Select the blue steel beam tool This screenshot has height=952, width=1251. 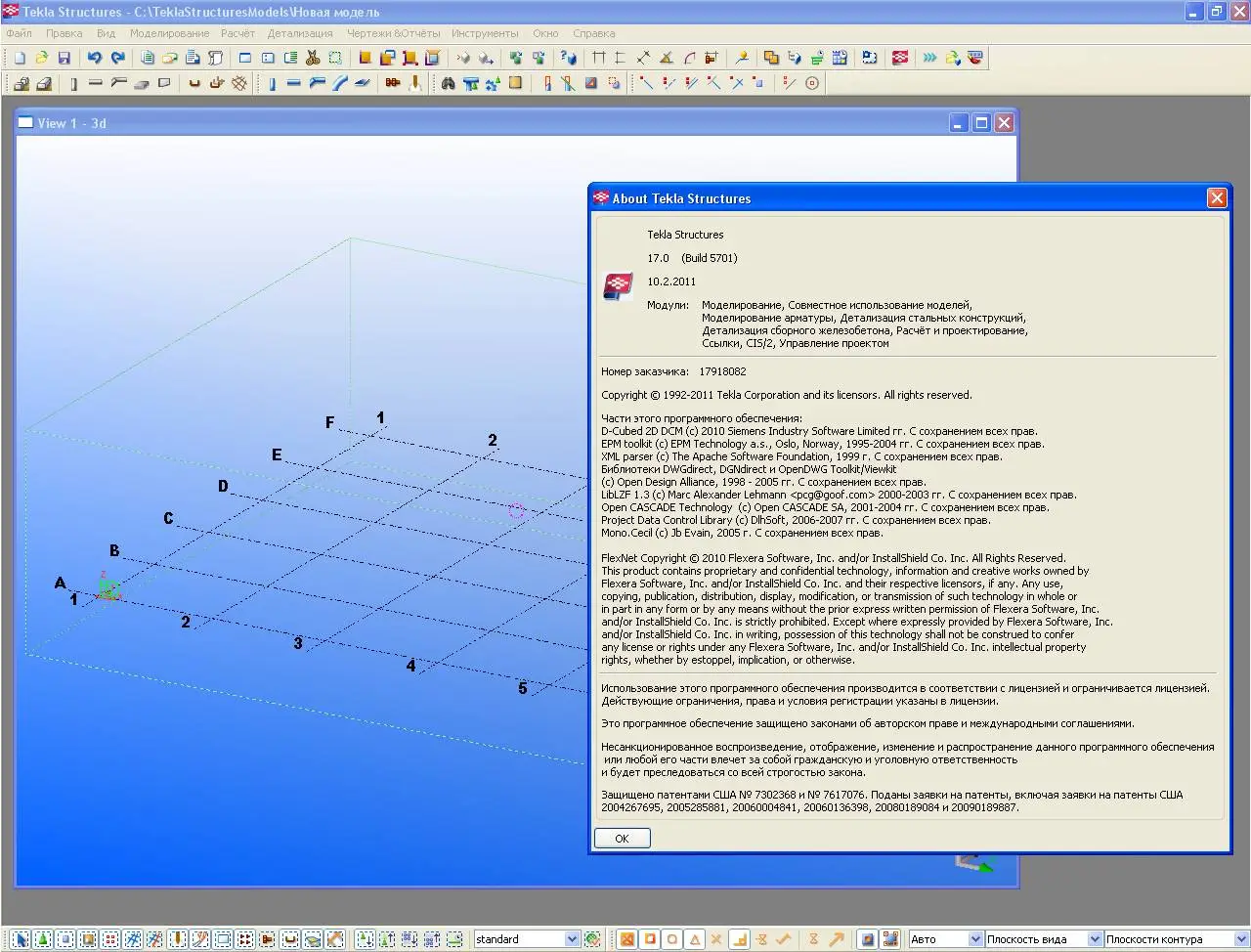(x=293, y=83)
